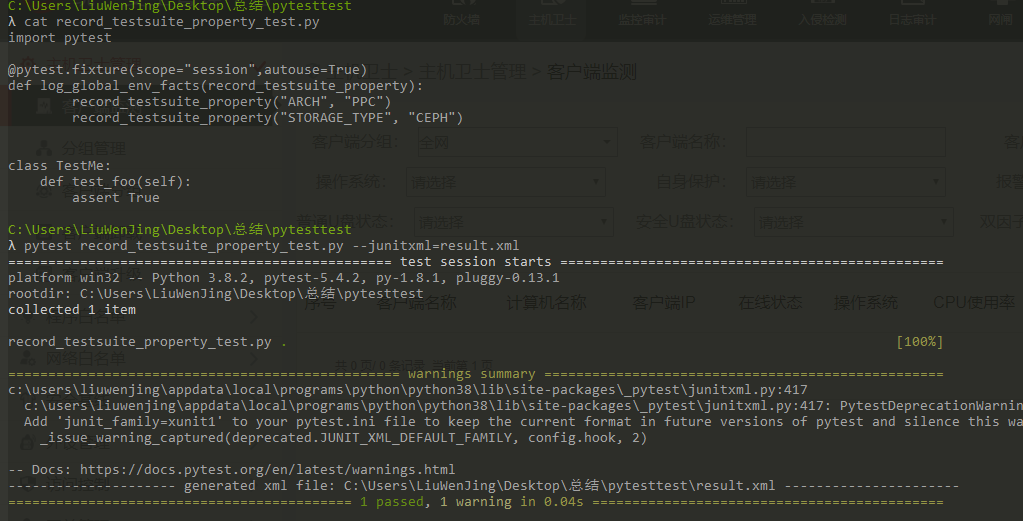Open 网络白名单 in background sidebar
Screen dimensions: 1023x521
click(85, 358)
